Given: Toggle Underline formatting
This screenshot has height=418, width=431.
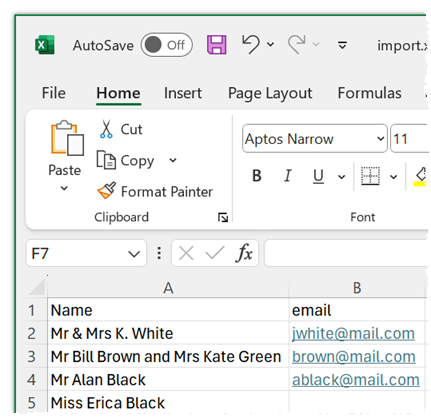Looking at the screenshot, I should [x=318, y=176].
